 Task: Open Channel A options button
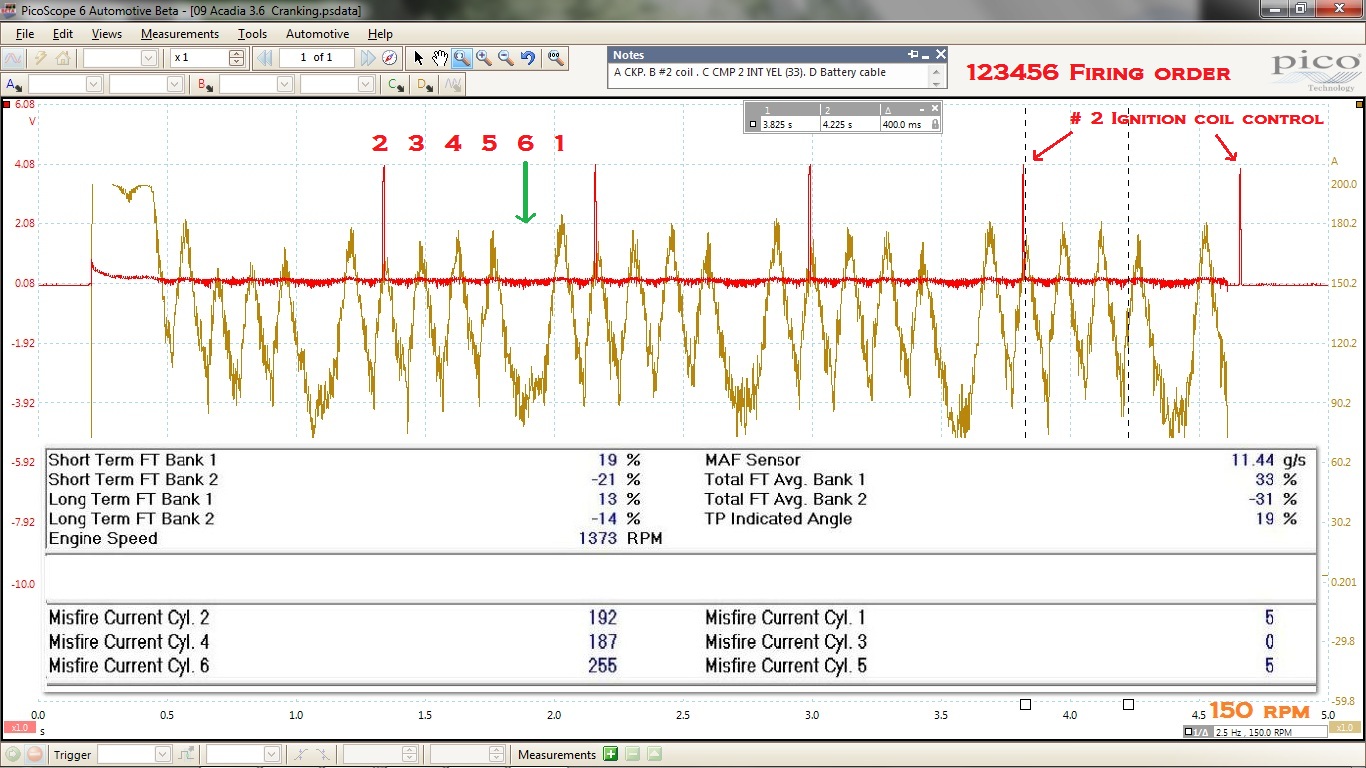tap(15, 85)
